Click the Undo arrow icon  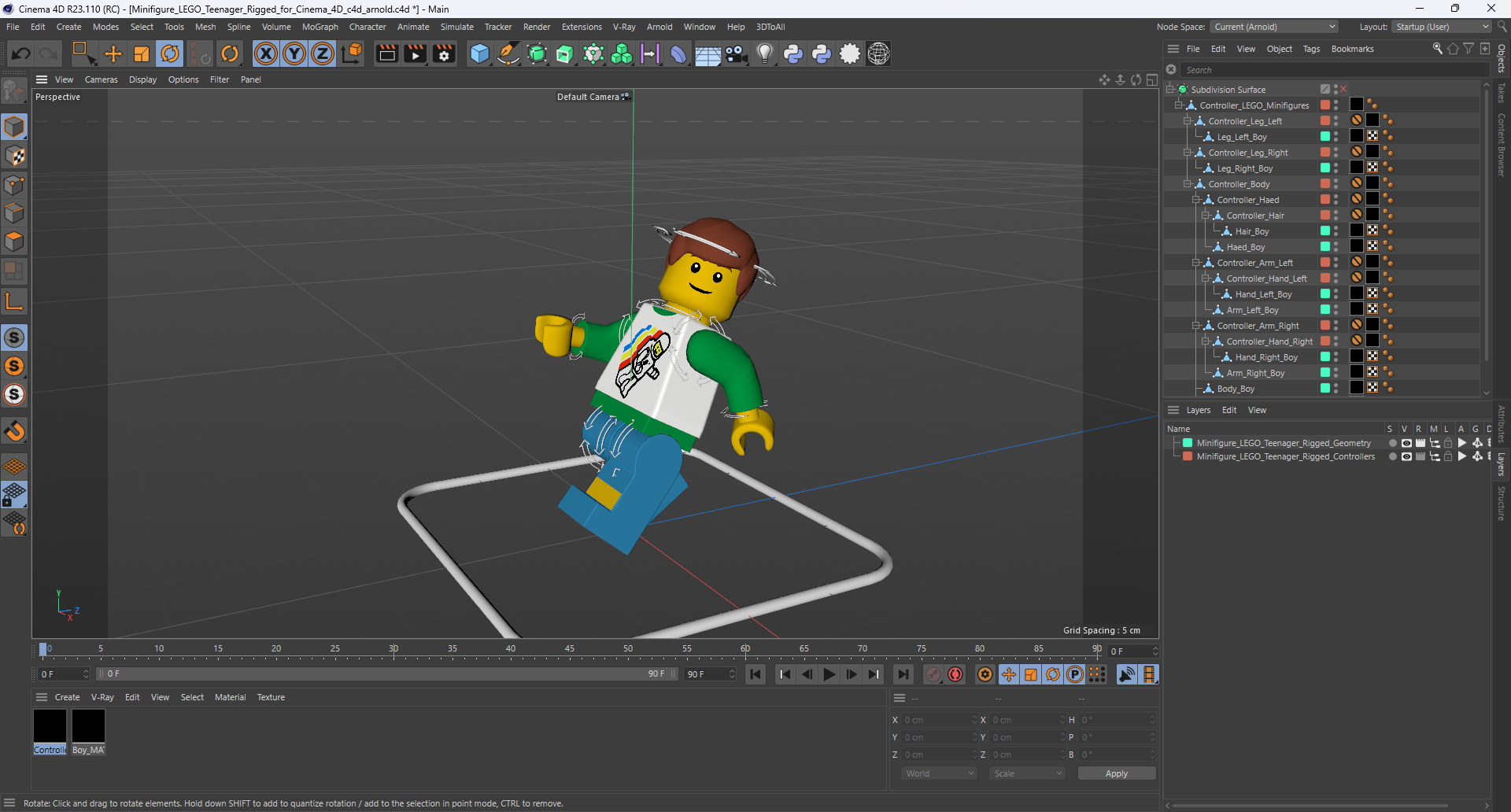(x=21, y=54)
